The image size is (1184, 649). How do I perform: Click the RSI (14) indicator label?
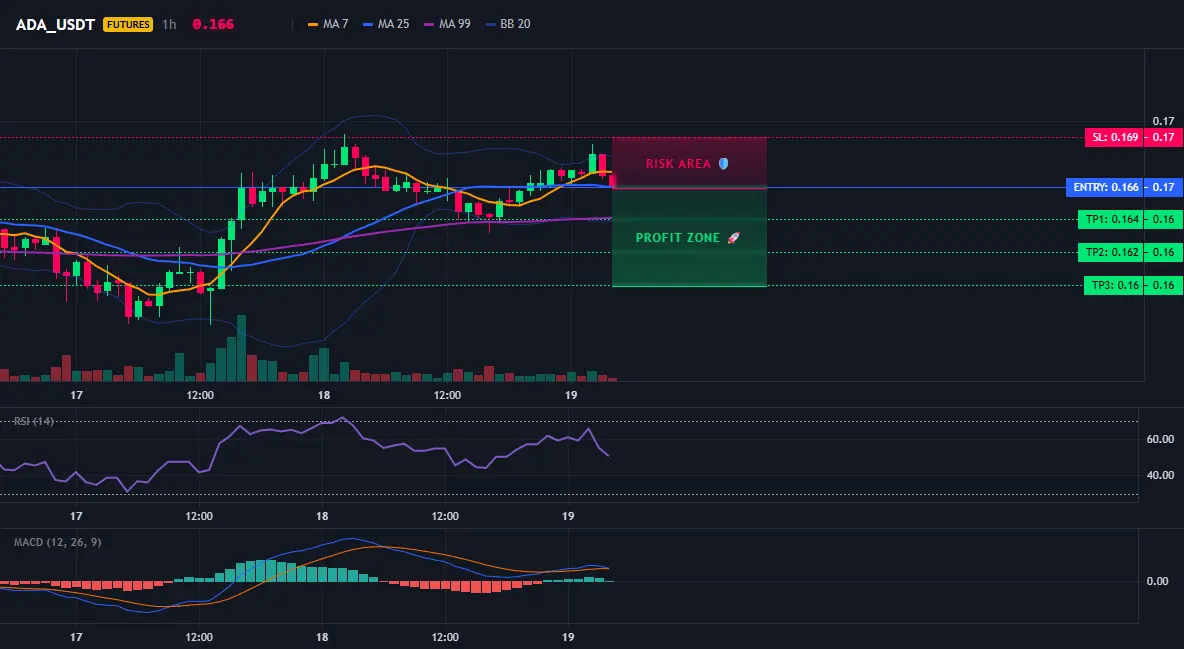(33, 421)
